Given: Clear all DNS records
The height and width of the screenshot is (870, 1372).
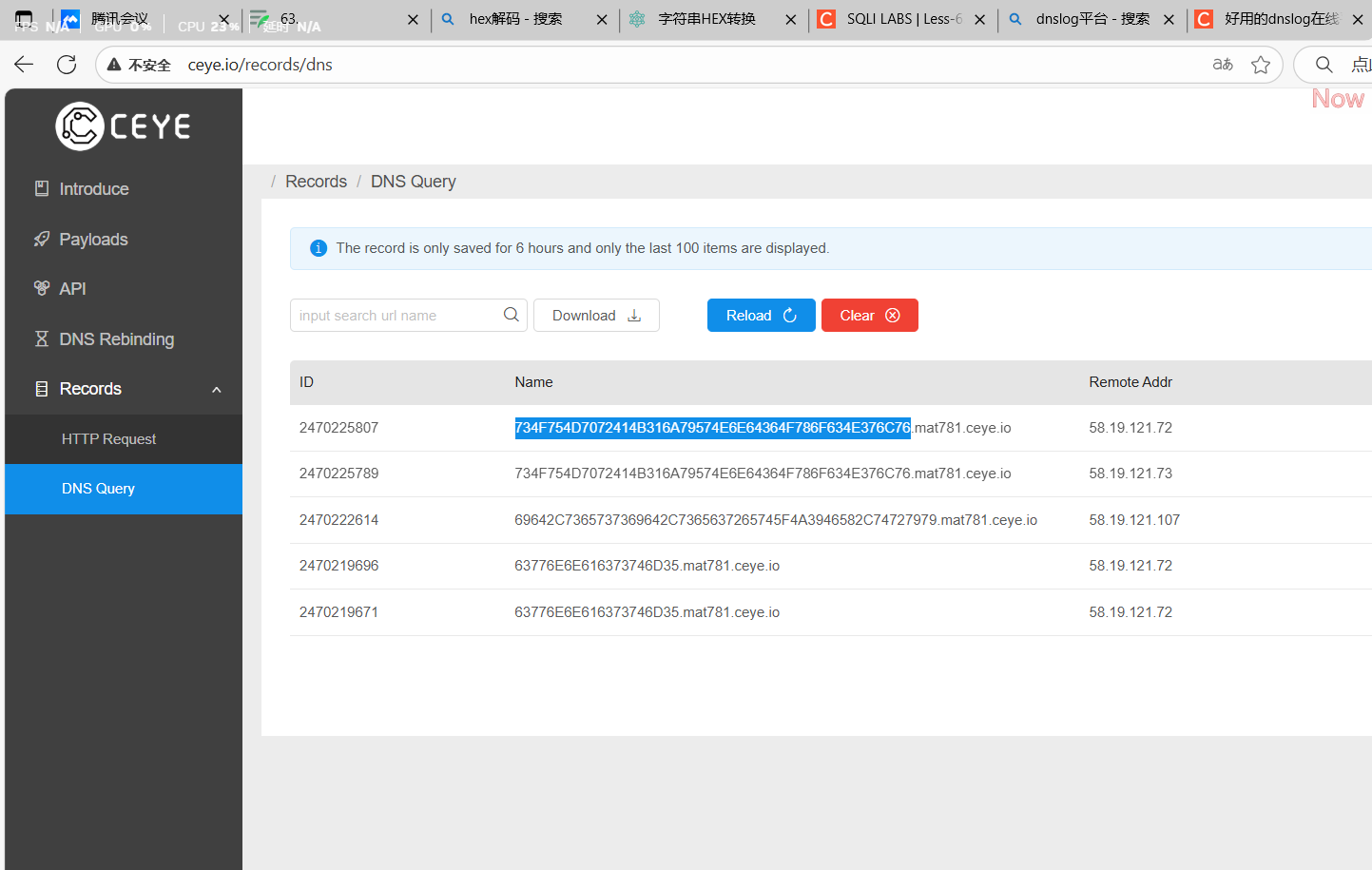Looking at the screenshot, I should coord(870,316).
